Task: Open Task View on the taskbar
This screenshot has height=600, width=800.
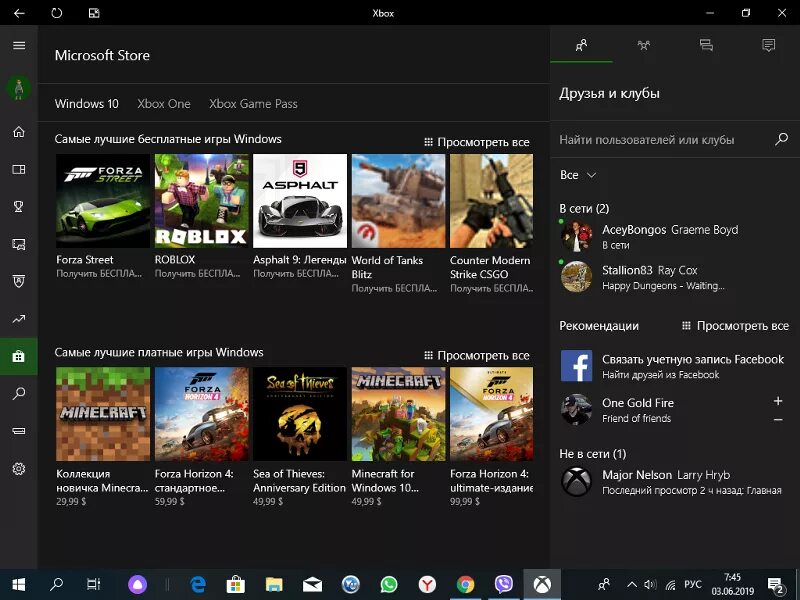Action: point(93,584)
